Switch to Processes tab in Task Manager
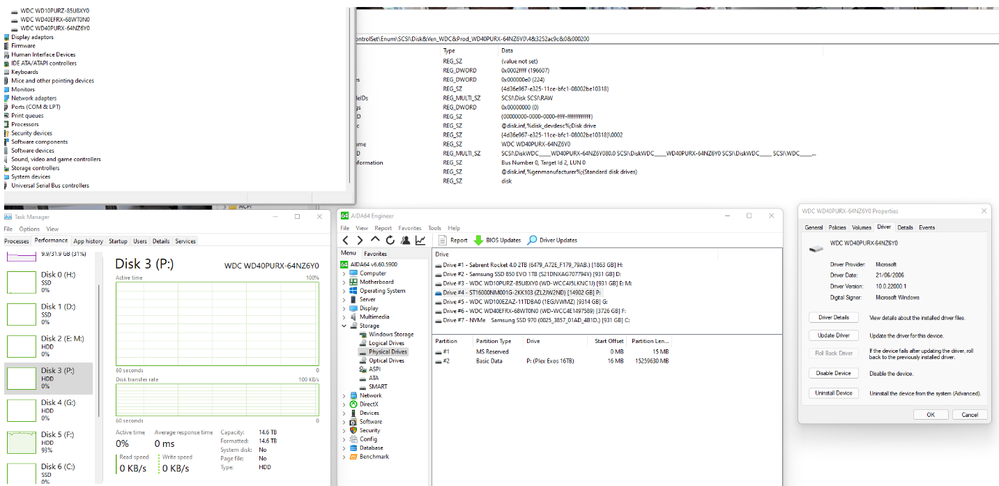 (17, 241)
